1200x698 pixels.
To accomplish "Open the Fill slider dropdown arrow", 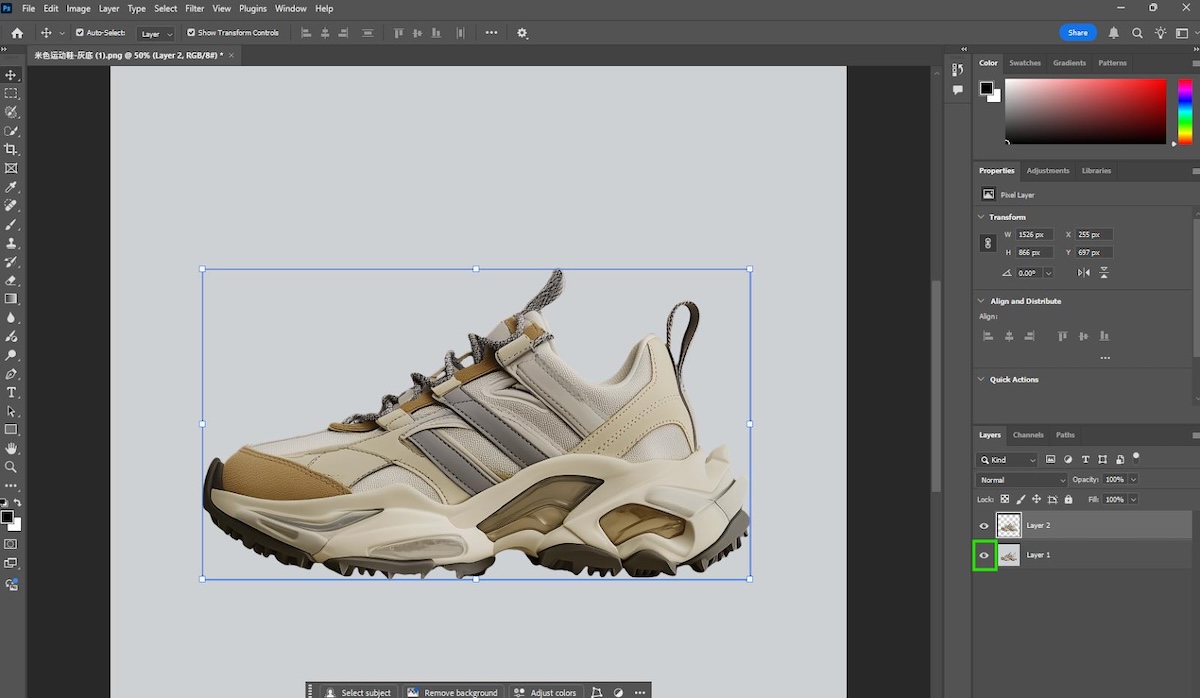I will pyautogui.click(x=1133, y=499).
